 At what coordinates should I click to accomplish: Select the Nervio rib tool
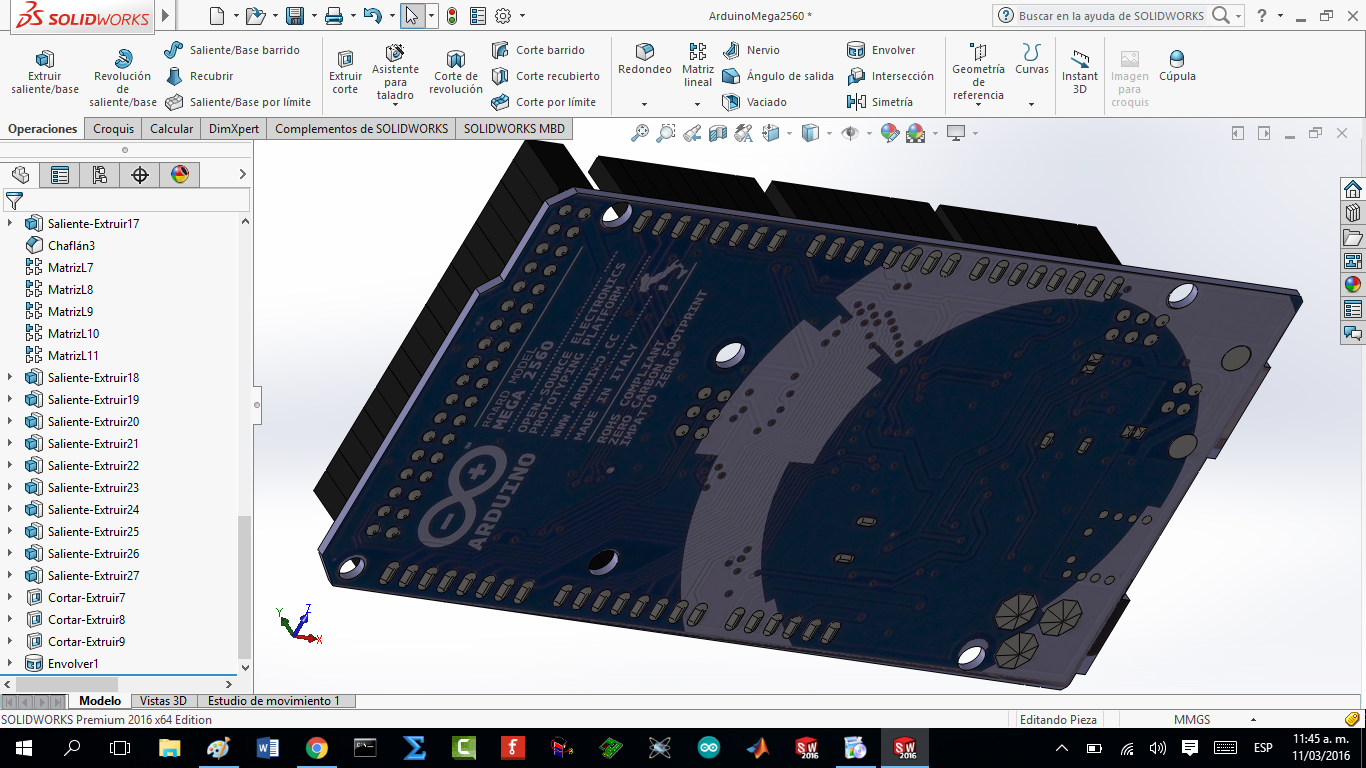[x=751, y=50]
